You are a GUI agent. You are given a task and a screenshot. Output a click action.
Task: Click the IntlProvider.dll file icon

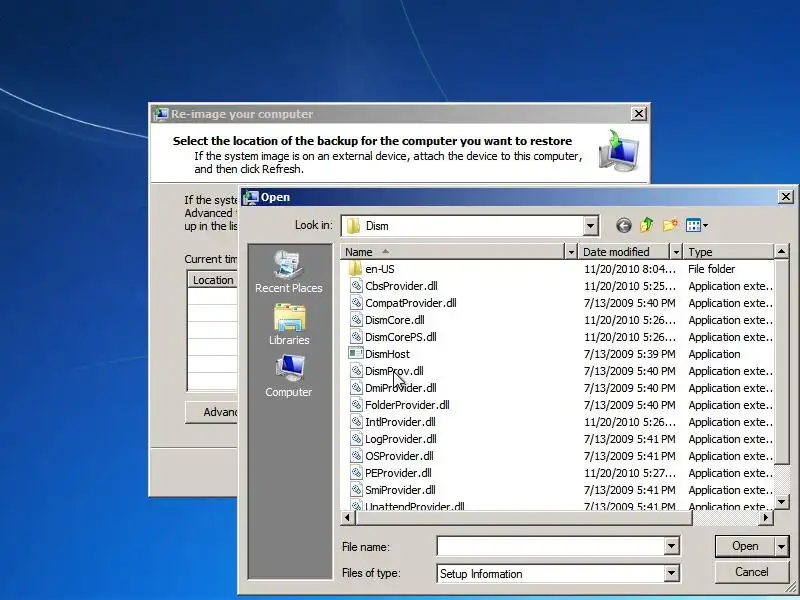coord(356,422)
